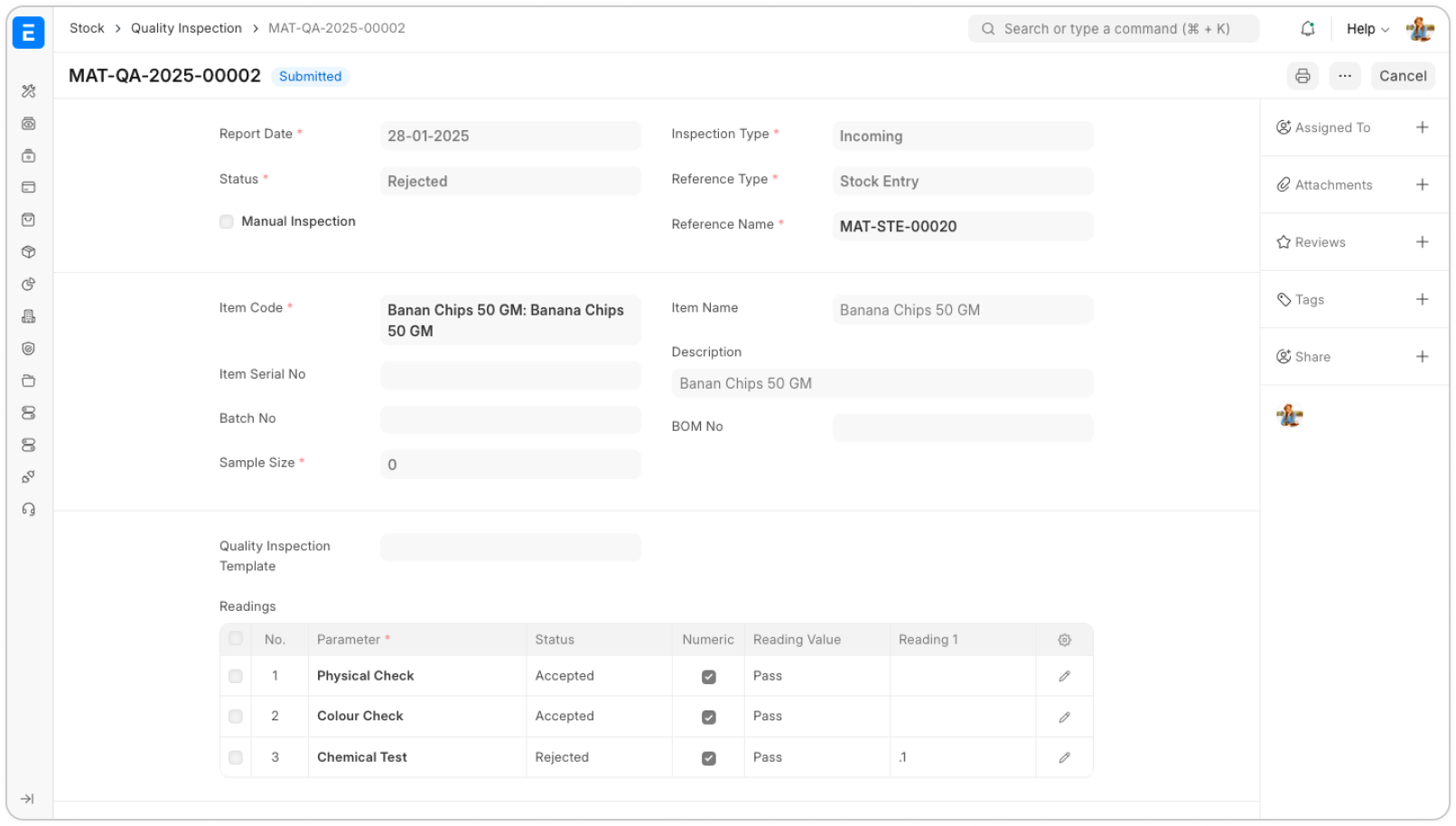Open the Help dropdown menu

point(1367,29)
